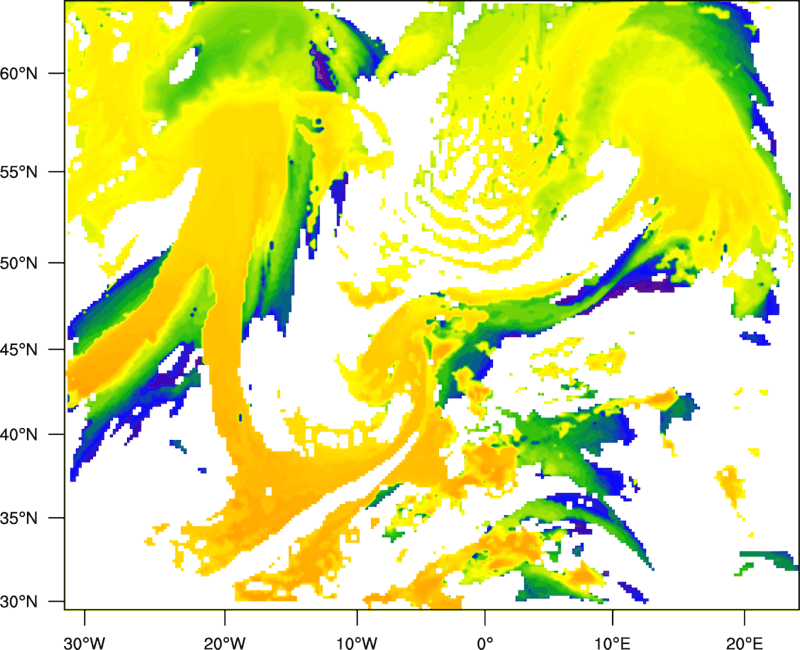
Task: Click the 55°N latitude label
Action: pyautogui.click(x=19, y=172)
